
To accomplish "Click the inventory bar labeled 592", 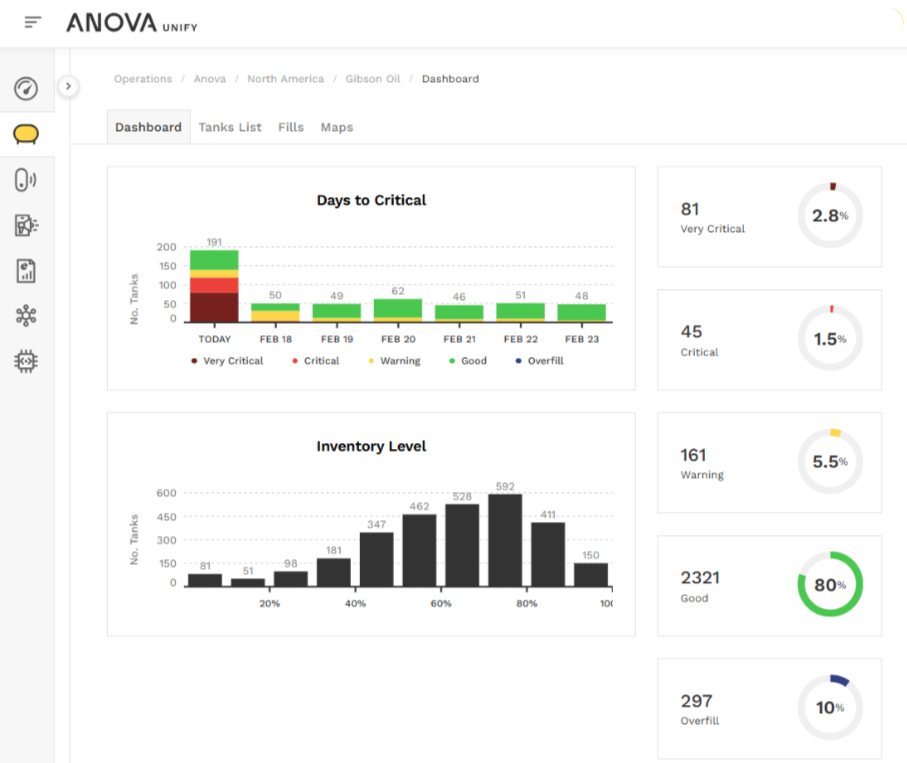I will pos(505,540).
